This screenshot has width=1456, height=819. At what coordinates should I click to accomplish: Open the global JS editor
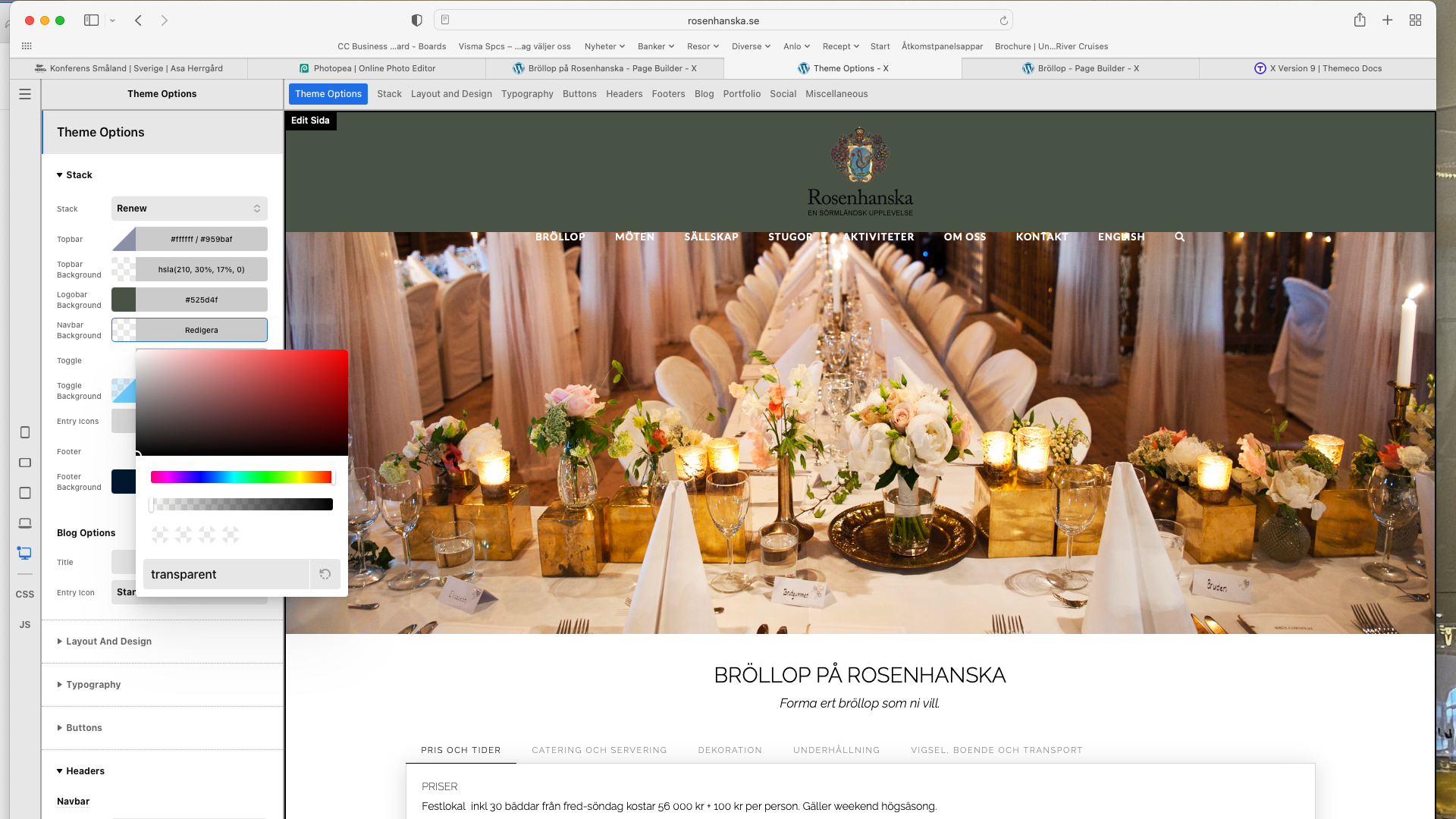(x=25, y=625)
